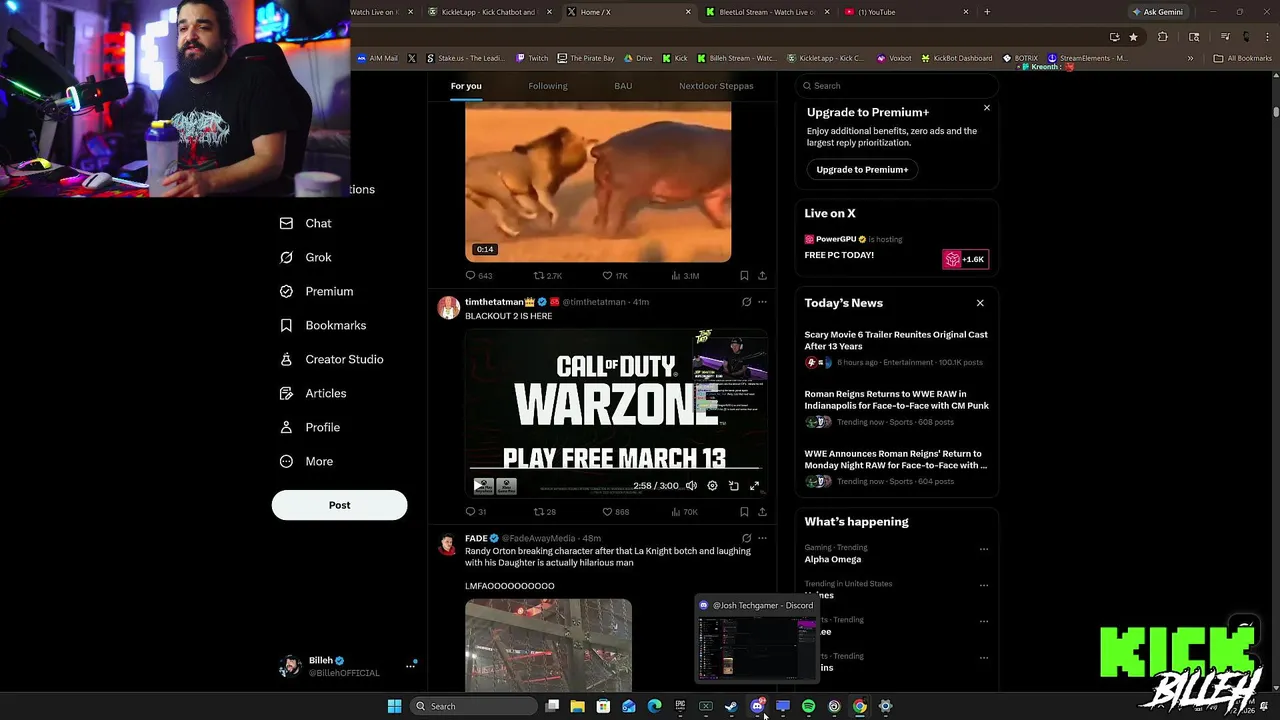
Task: Open Chrome extensions puzzle icon
Action: coord(1162,37)
